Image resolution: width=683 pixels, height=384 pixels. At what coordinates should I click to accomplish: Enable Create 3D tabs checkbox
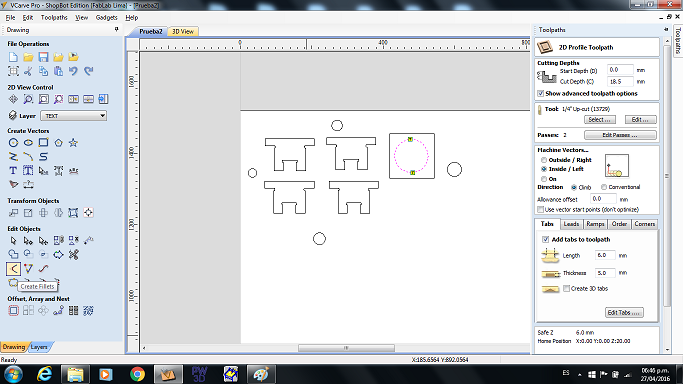(x=567, y=289)
